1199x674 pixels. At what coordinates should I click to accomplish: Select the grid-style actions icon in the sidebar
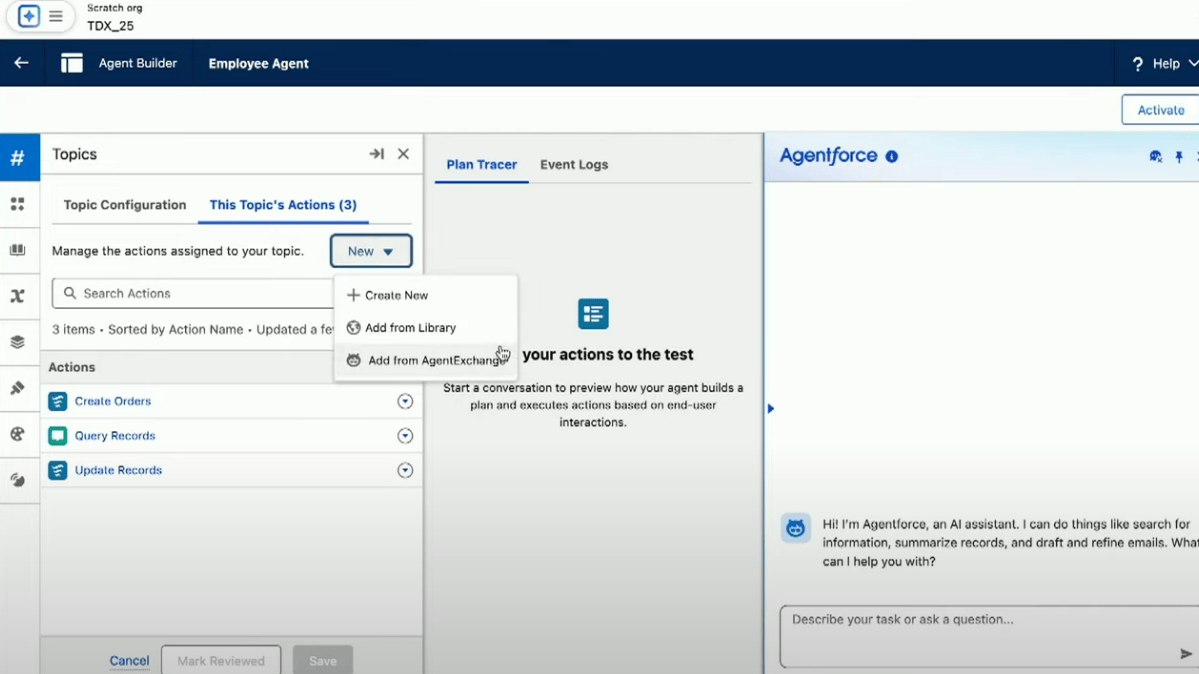pos(20,205)
